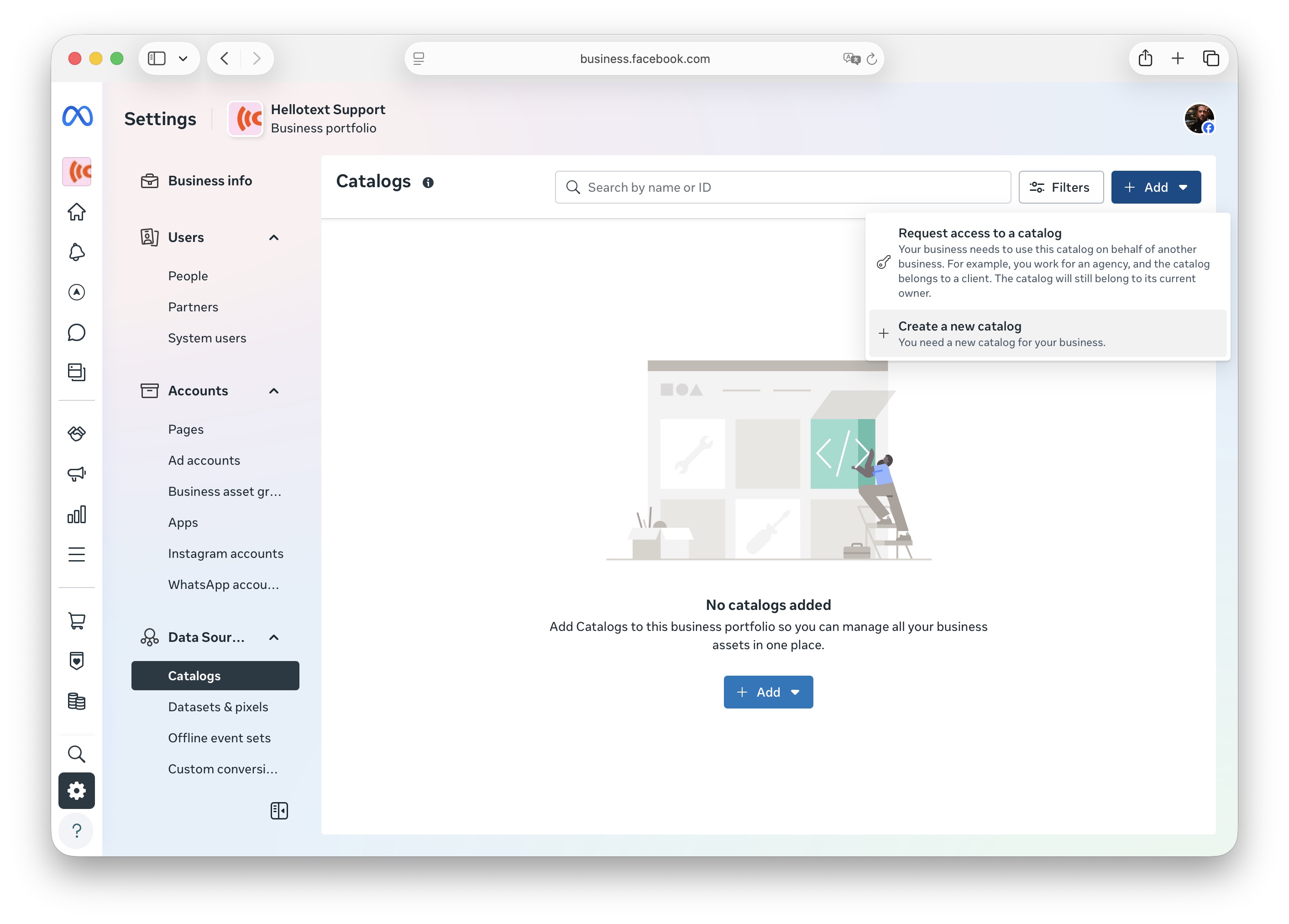Toggle the Safari sidebar button
Screen dimensions: 1289x924
[x=157, y=58]
